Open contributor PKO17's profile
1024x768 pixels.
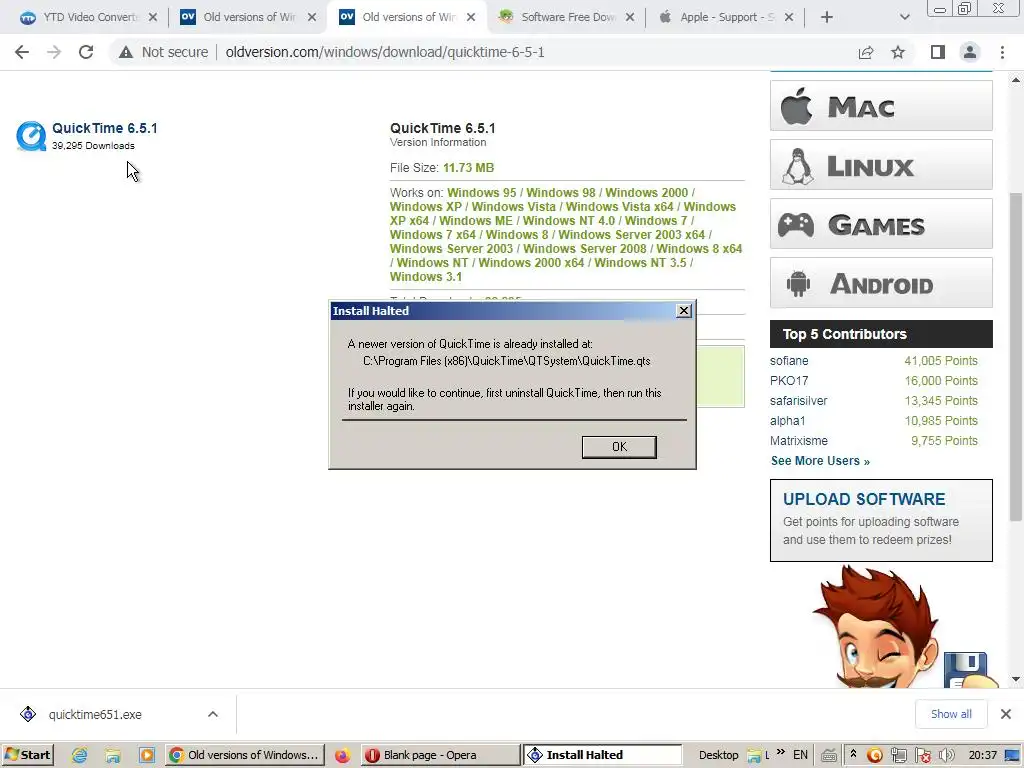coord(789,381)
